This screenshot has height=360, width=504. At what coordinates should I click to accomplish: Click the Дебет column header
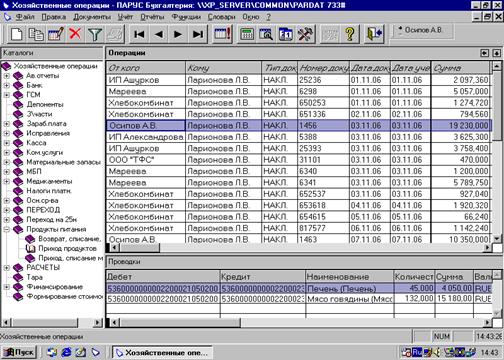[163, 277]
